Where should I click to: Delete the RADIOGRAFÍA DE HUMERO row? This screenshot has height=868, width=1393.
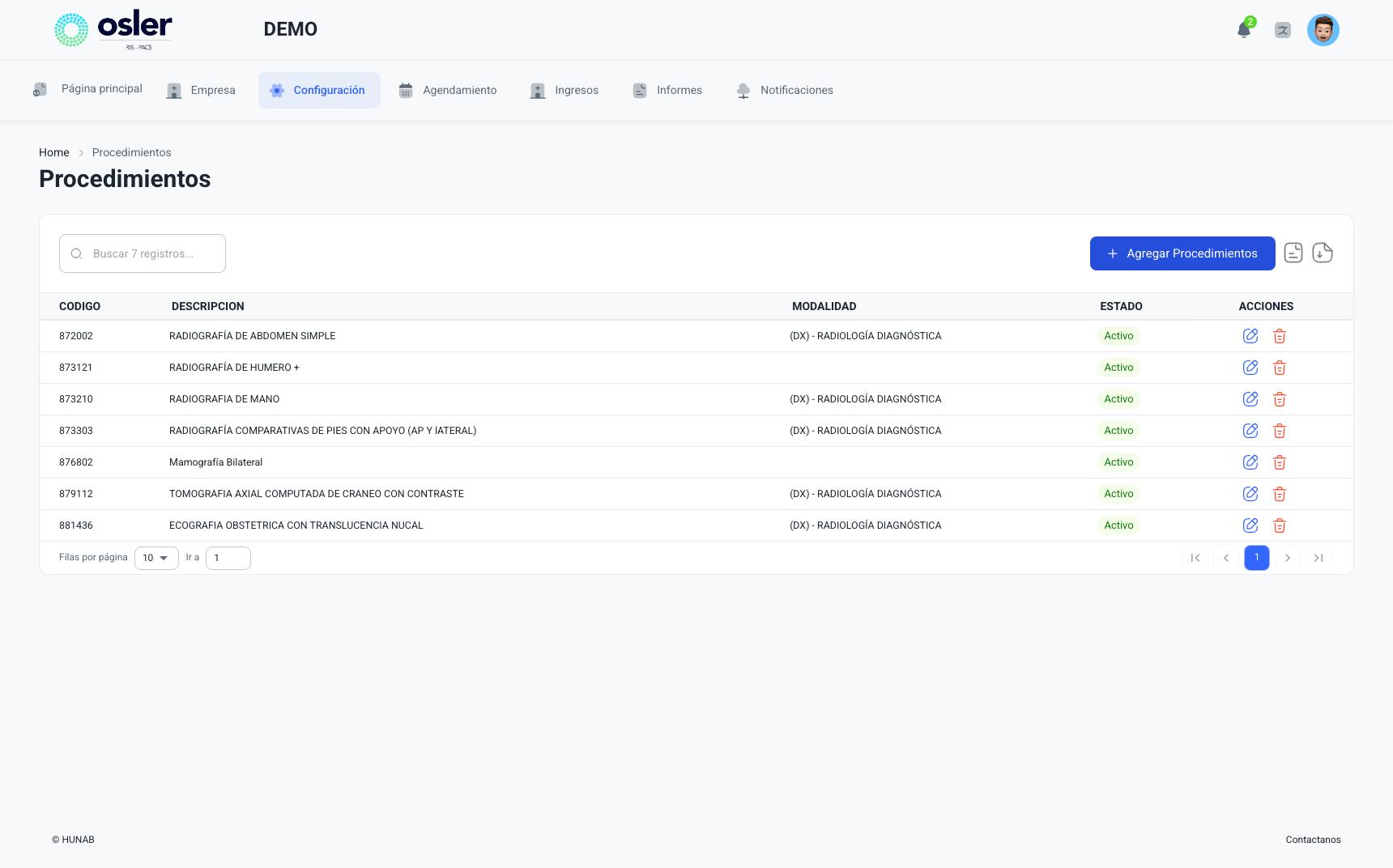1280,368
